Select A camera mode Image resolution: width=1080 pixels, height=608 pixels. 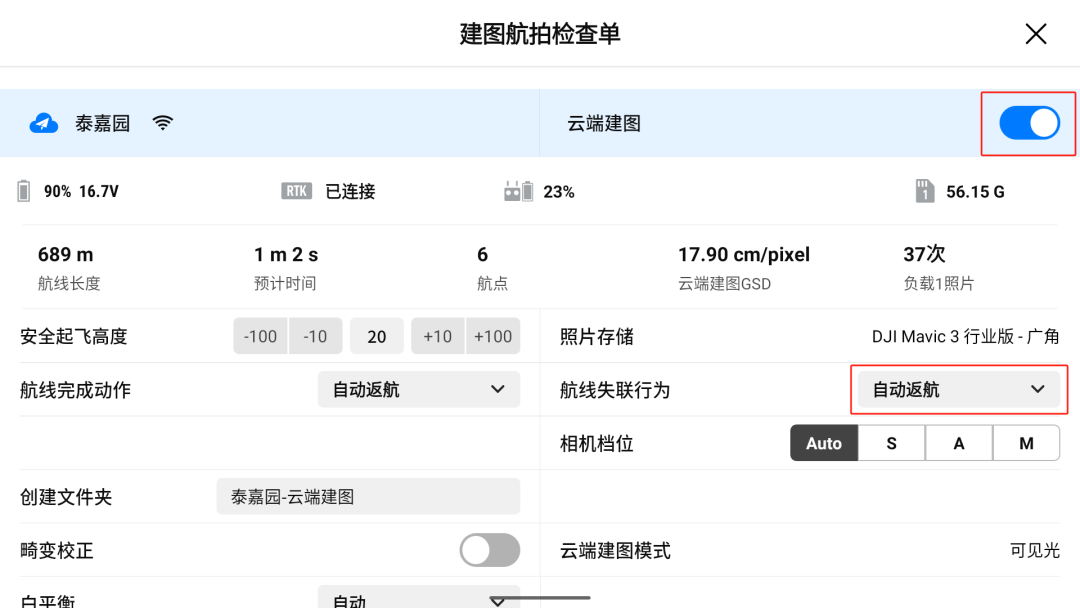(x=959, y=443)
